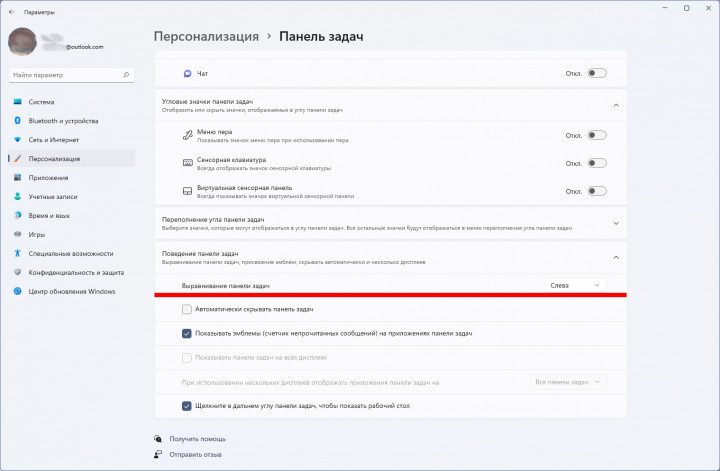Screen dimensions: 720x471
Task: Collapse the Поведение панели задач section
Action: point(616,258)
